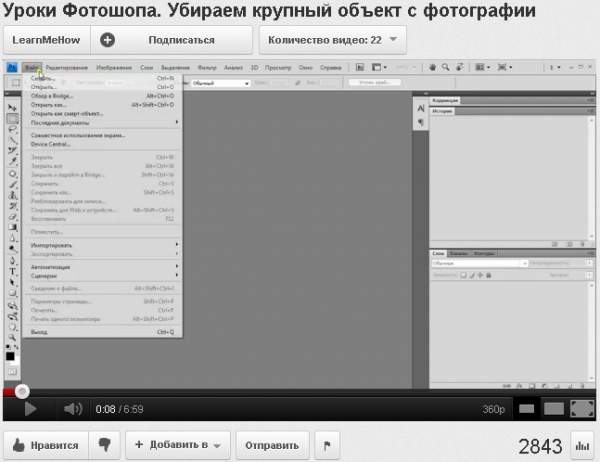Flag the video with the flag icon

327,446
